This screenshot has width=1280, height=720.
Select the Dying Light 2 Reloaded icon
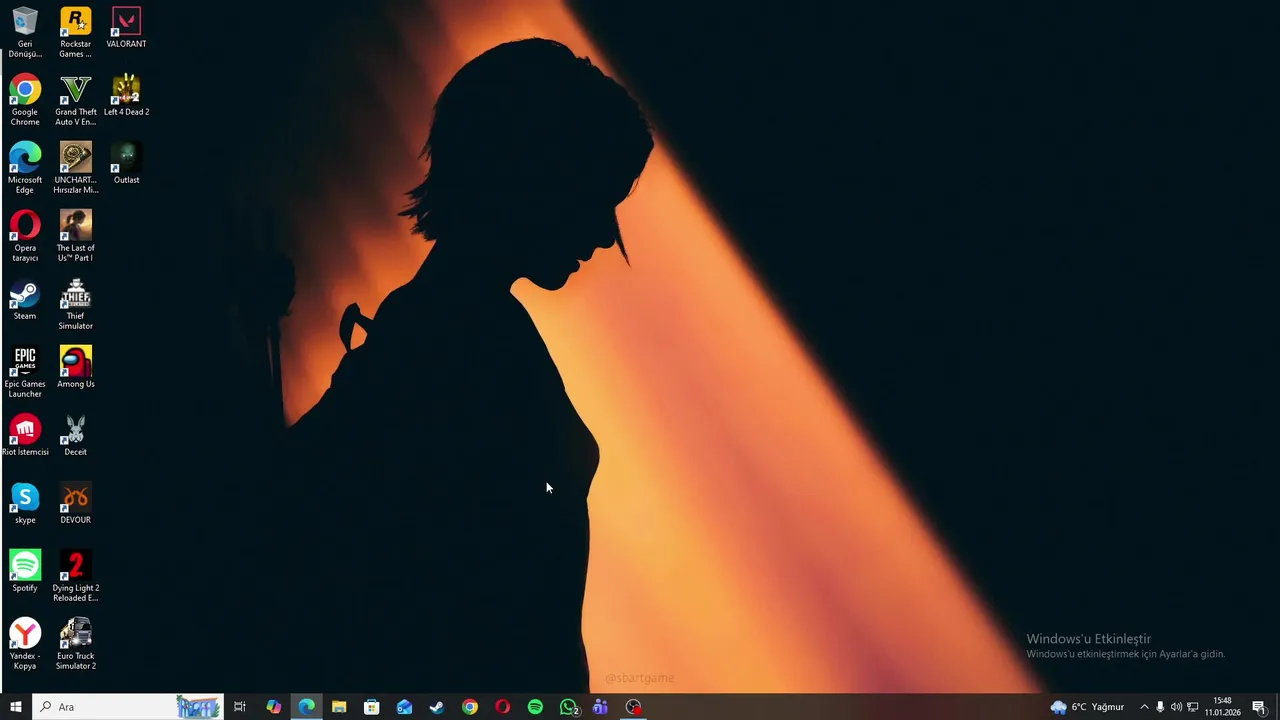pyautogui.click(x=76, y=576)
